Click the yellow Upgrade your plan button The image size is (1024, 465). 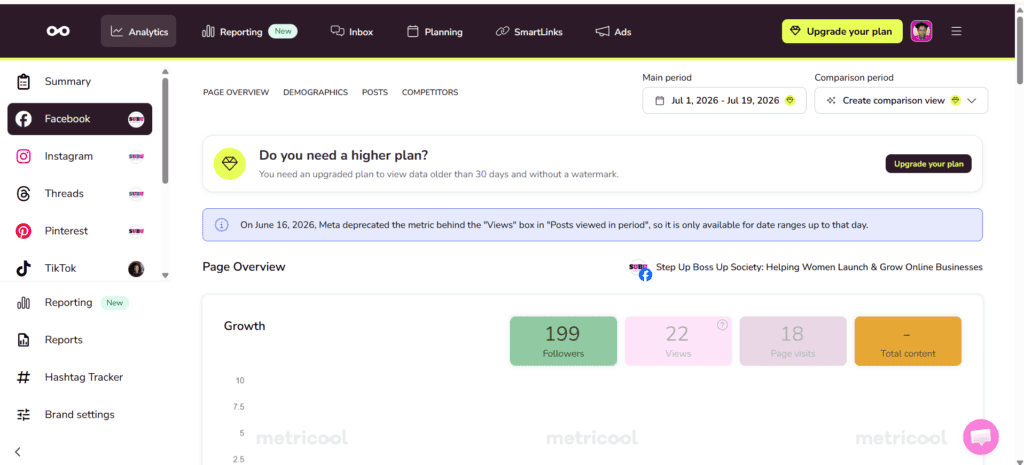click(x=842, y=31)
